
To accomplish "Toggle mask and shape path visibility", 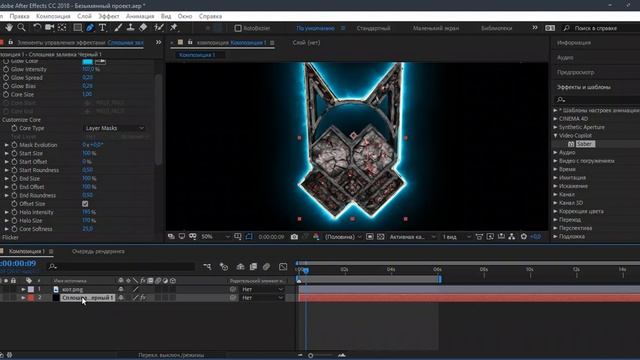I will pos(249,237).
